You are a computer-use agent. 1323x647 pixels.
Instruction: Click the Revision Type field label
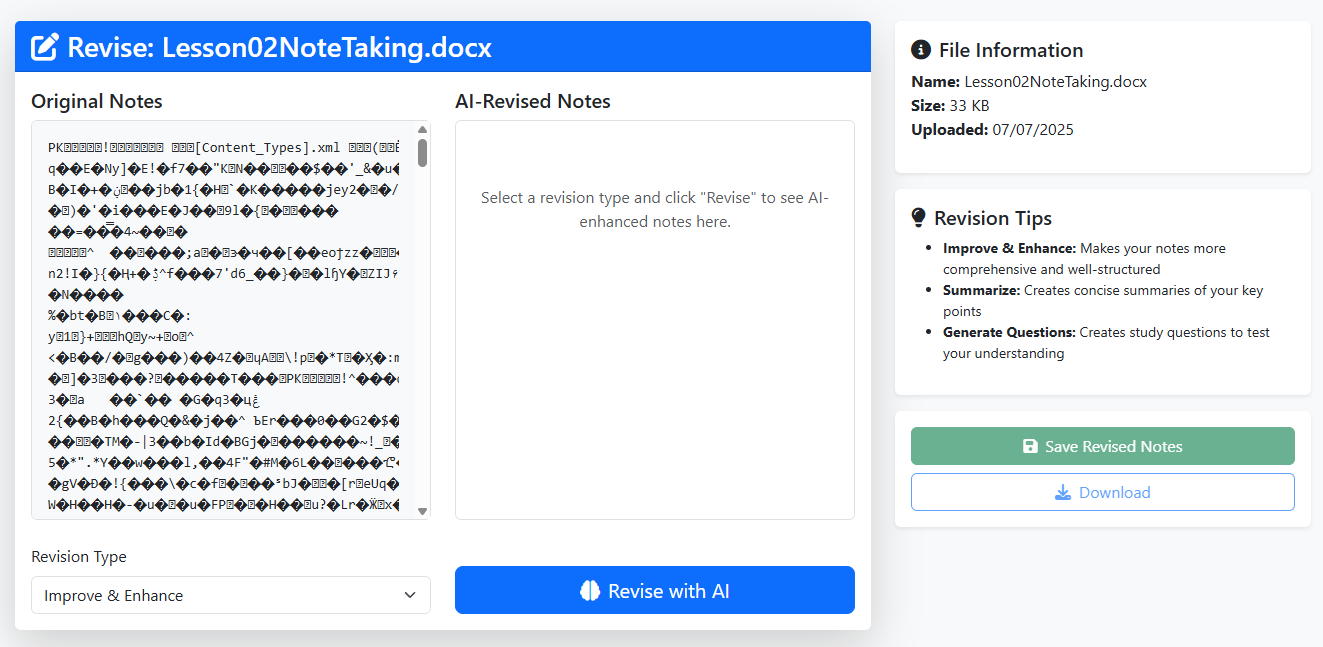79,557
